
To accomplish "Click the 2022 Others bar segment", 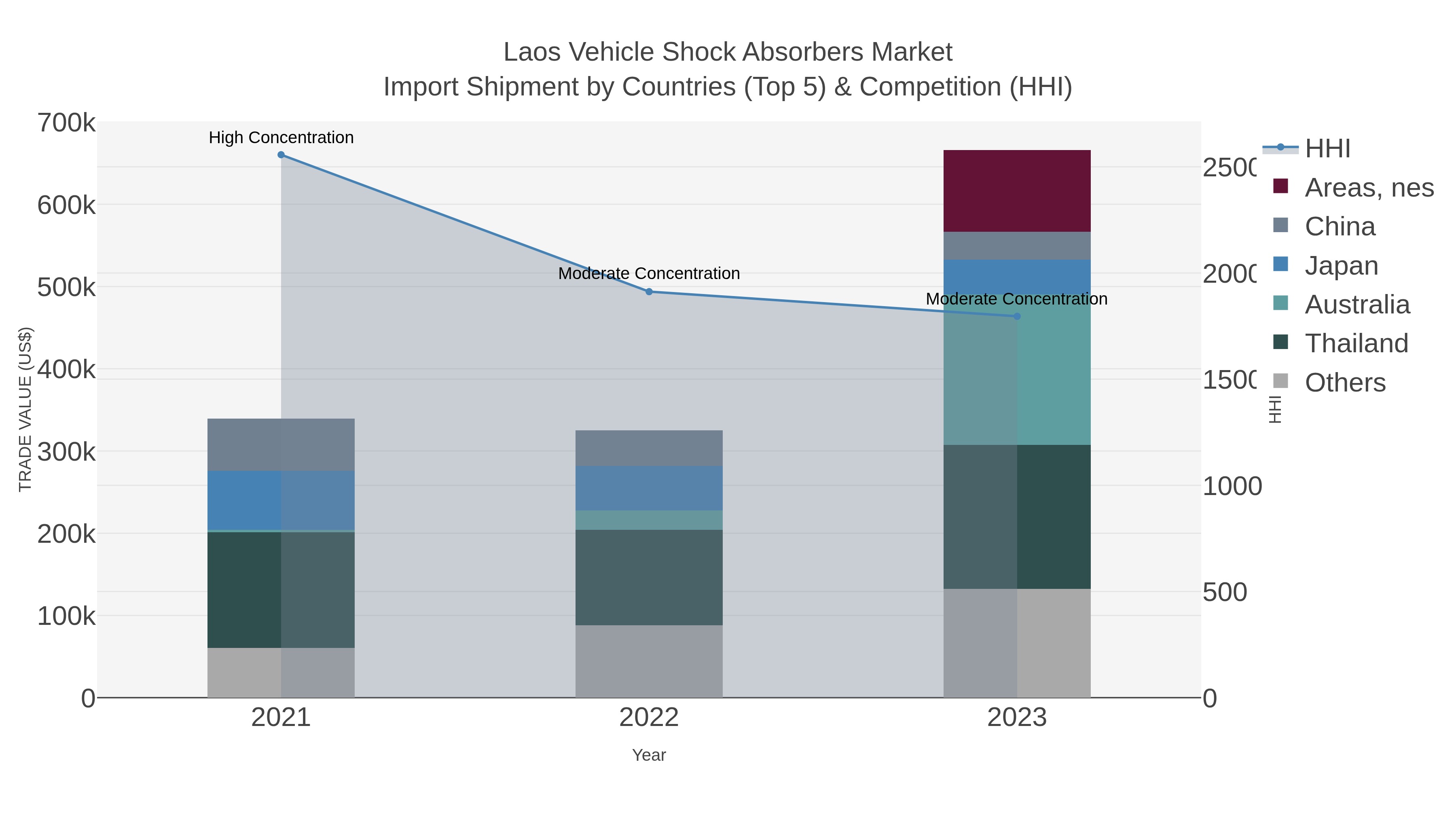I will pos(649,661).
